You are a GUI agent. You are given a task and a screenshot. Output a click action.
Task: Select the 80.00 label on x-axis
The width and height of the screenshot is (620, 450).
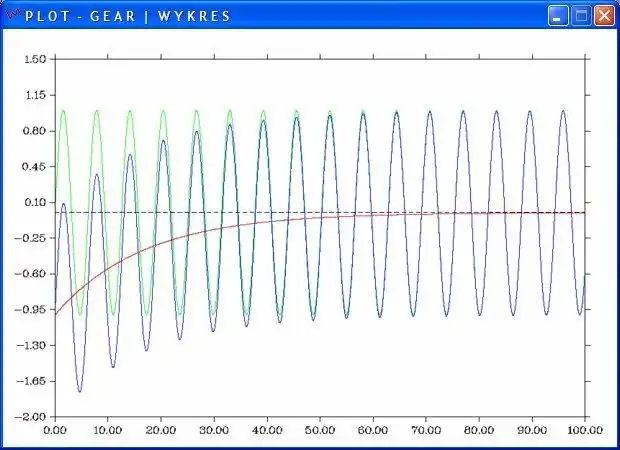click(479, 430)
